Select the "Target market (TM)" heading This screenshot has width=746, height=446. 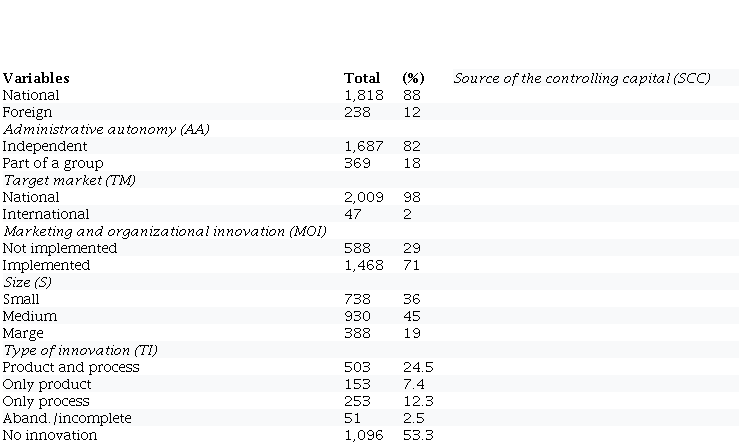tap(69, 180)
